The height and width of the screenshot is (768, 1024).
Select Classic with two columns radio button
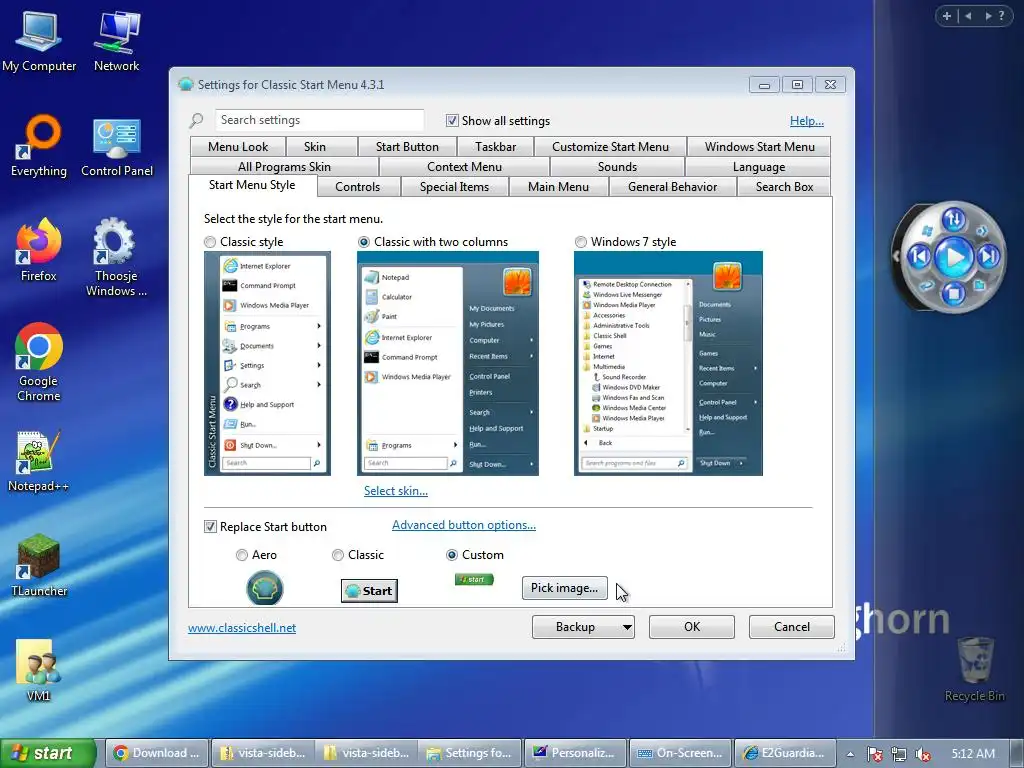pyautogui.click(x=364, y=242)
